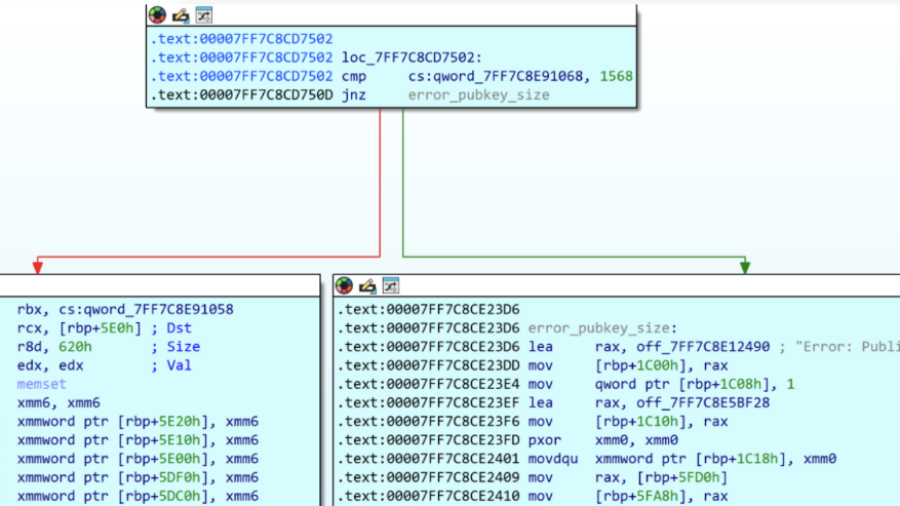The width and height of the screenshot is (900, 506).
Task: Select movdqu xmmword ptr [rbp+1C18h] line
Action: pos(587,458)
